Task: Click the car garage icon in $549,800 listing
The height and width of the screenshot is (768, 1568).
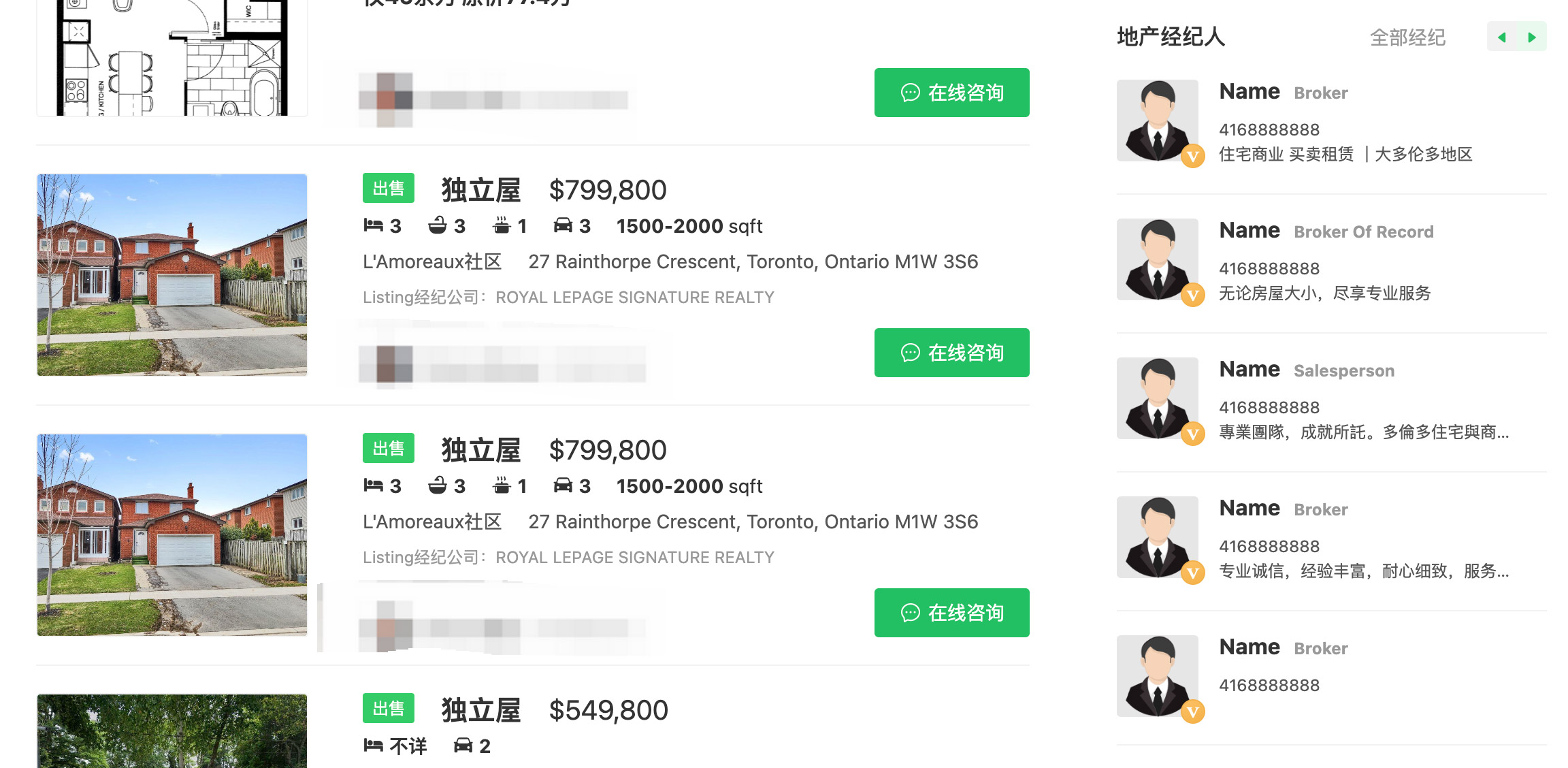Action: click(x=463, y=746)
